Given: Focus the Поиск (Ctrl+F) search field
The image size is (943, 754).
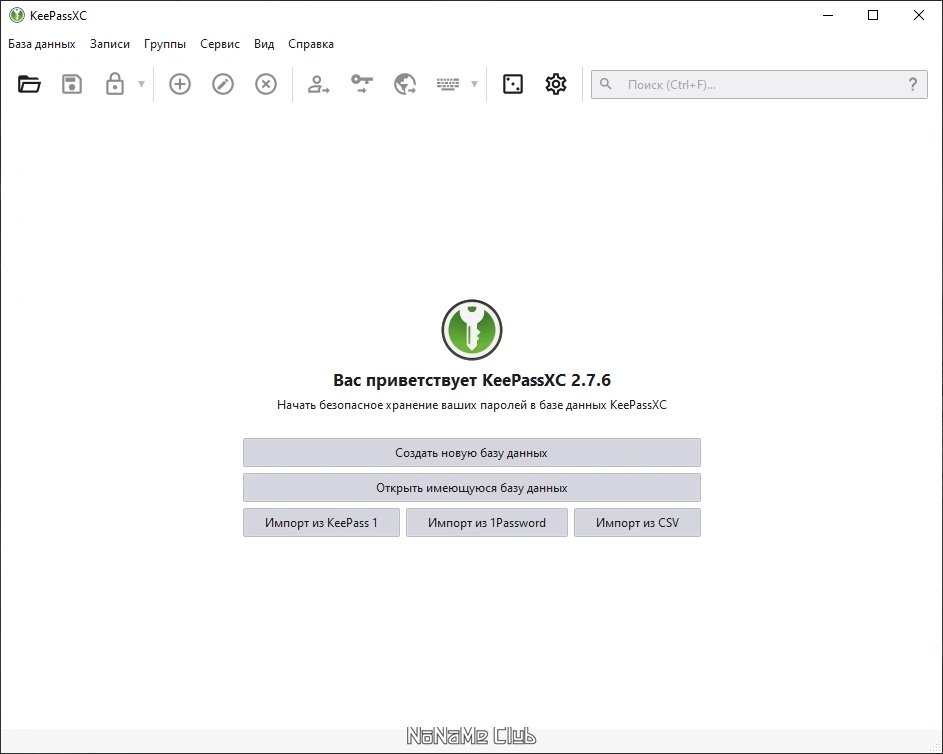Looking at the screenshot, I should [759, 85].
